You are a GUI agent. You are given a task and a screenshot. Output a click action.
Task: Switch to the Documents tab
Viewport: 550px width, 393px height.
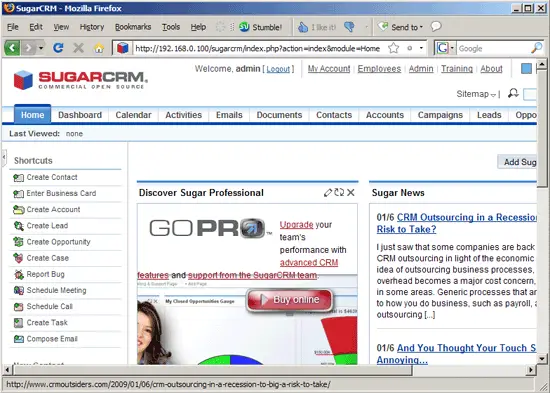tap(279, 115)
